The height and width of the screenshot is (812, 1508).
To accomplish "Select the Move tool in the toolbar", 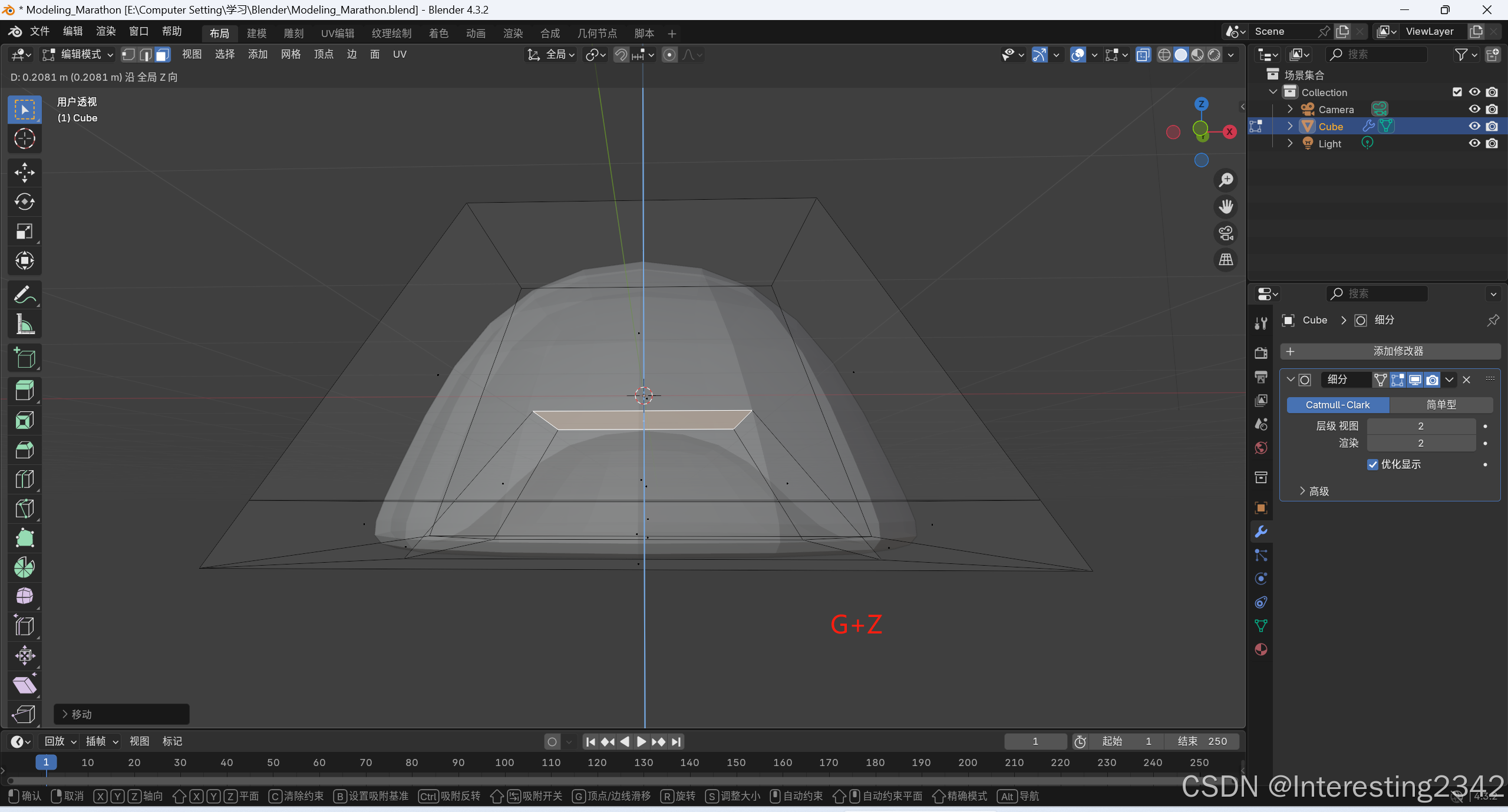I will (24, 173).
